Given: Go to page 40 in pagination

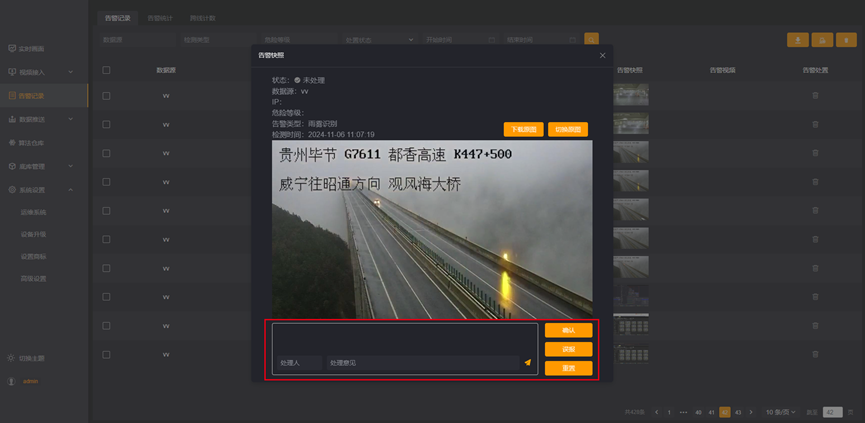Looking at the screenshot, I should [x=698, y=412].
